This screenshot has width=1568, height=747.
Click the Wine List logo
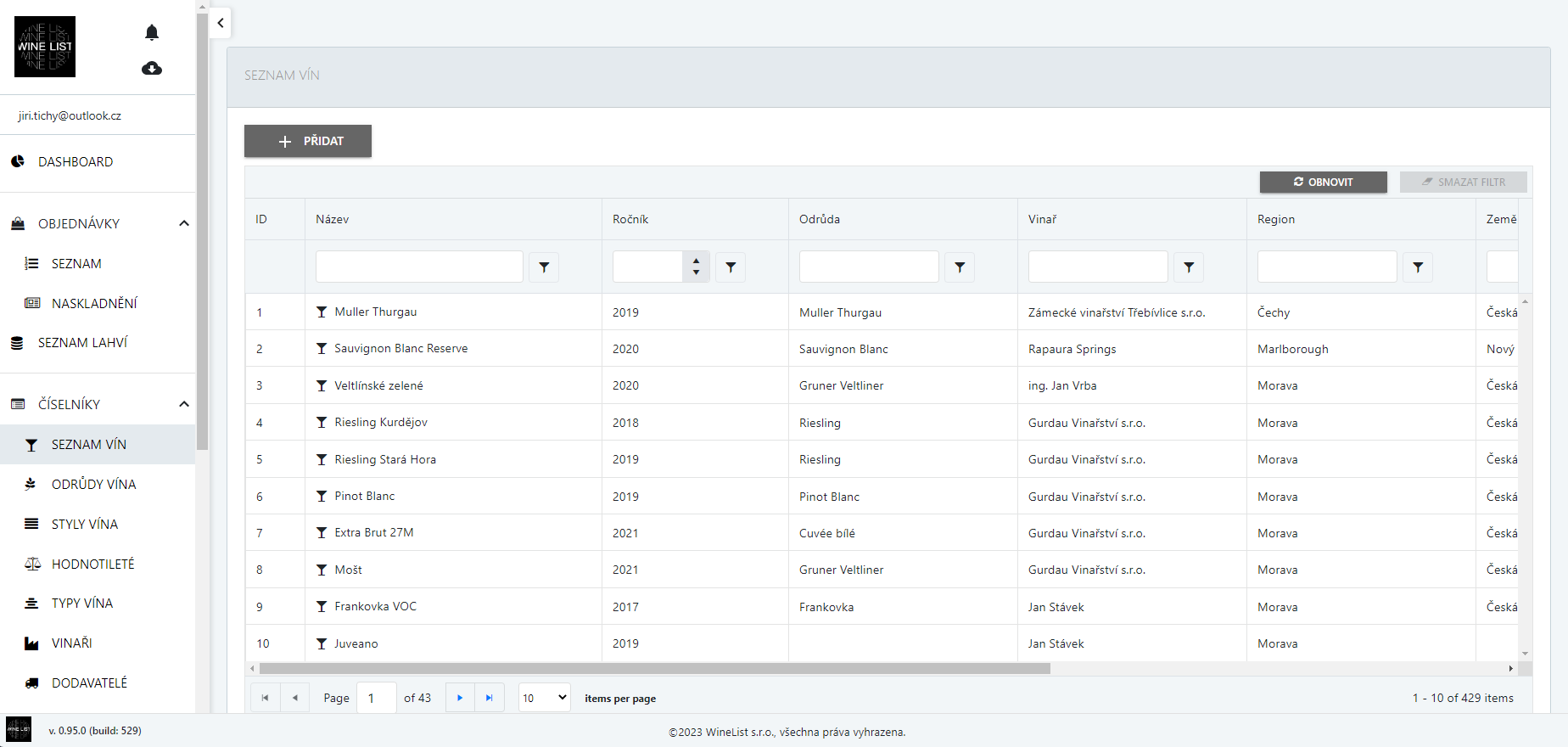45,47
